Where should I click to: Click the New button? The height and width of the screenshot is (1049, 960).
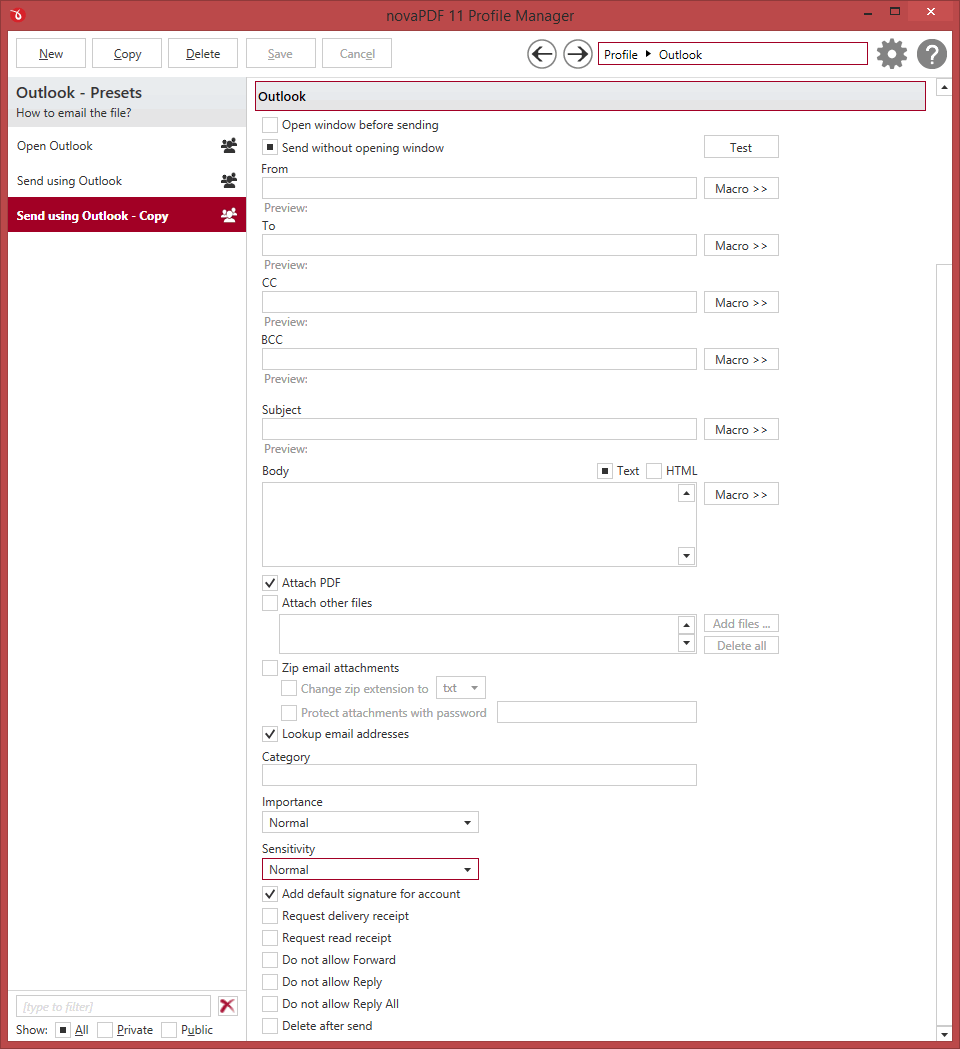pyautogui.click(x=51, y=54)
